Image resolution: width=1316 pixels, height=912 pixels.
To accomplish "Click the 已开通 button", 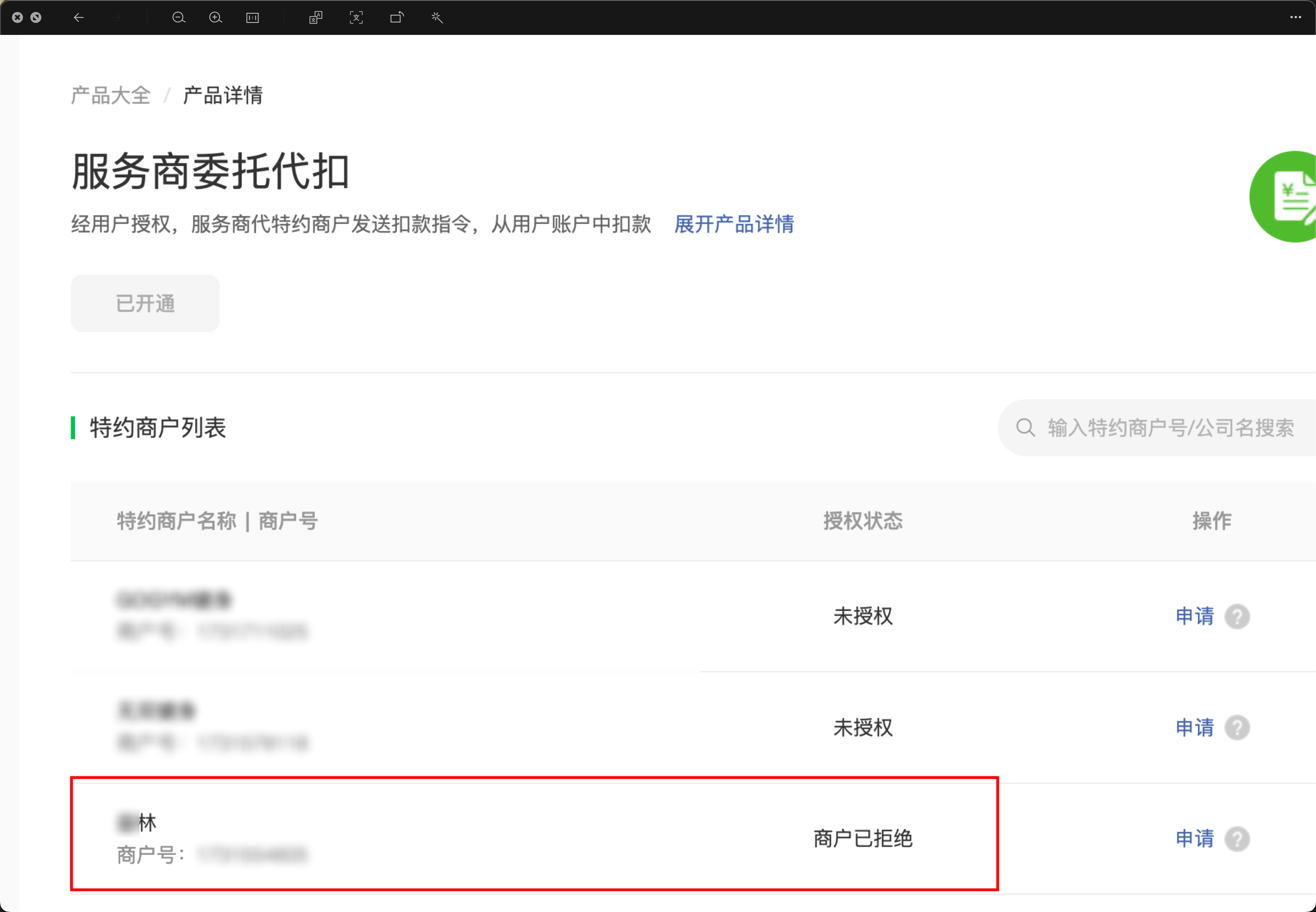I will pos(145,304).
